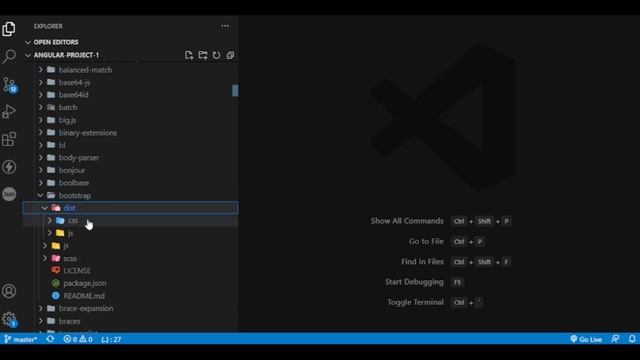This screenshot has width=640, height=360.
Task: Open the notifications bell
Action: (x=632, y=339)
